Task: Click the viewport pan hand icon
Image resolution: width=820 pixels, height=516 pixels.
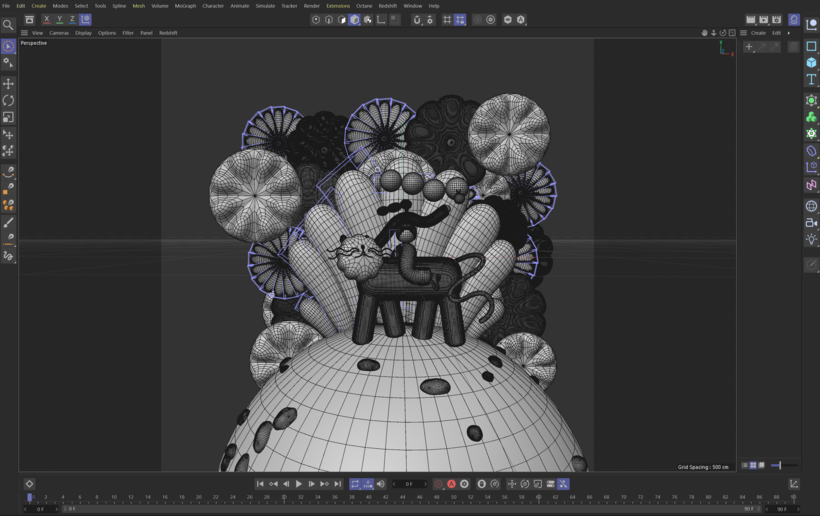Action: click(x=704, y=32)
